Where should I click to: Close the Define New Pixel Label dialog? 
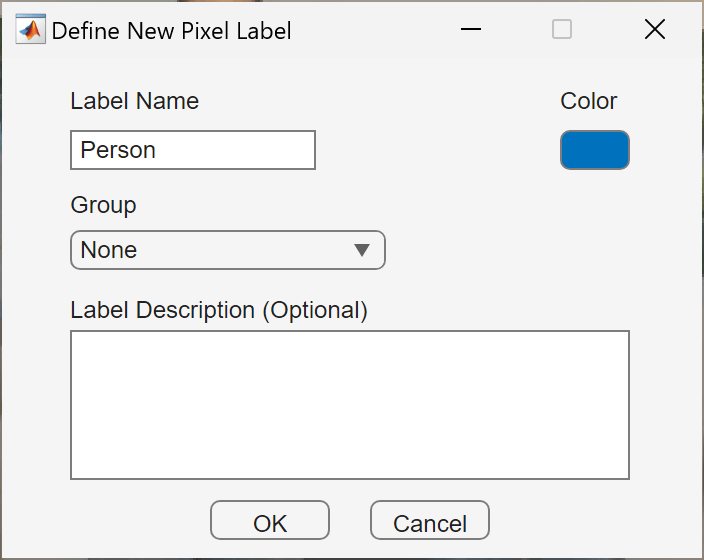tap(655, 30)
